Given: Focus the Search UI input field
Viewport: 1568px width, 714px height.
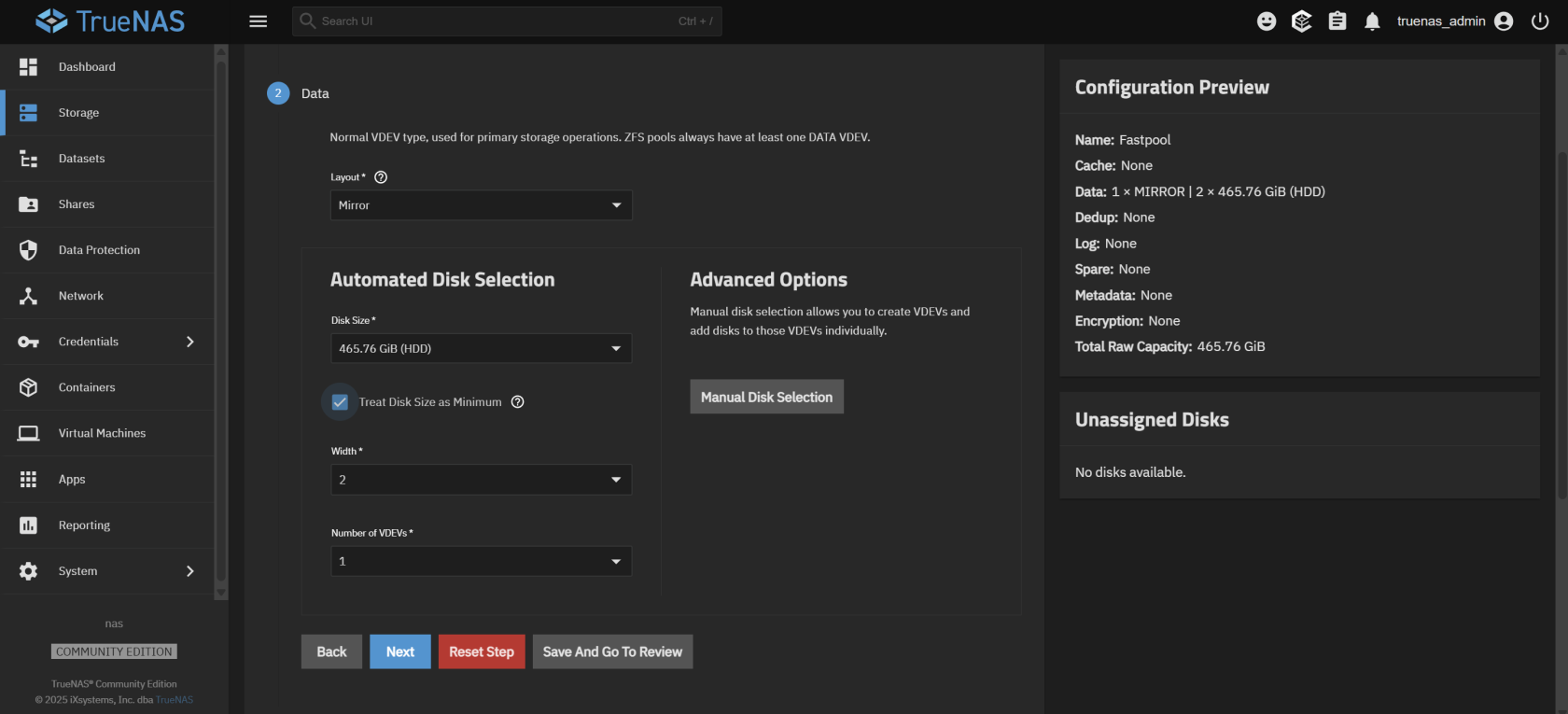Looking at the screenshot, I should (495, 21).
